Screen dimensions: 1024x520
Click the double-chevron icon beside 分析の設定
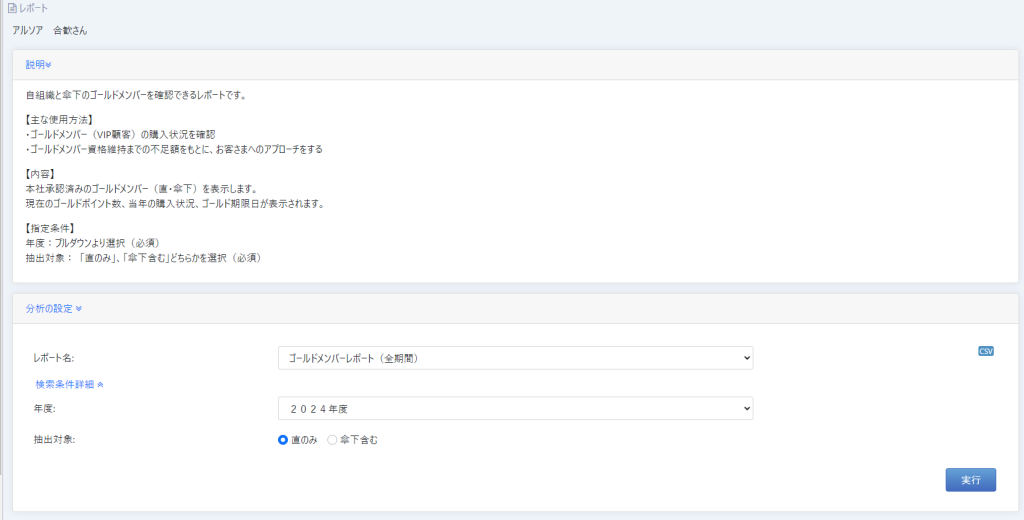point(78,309)
